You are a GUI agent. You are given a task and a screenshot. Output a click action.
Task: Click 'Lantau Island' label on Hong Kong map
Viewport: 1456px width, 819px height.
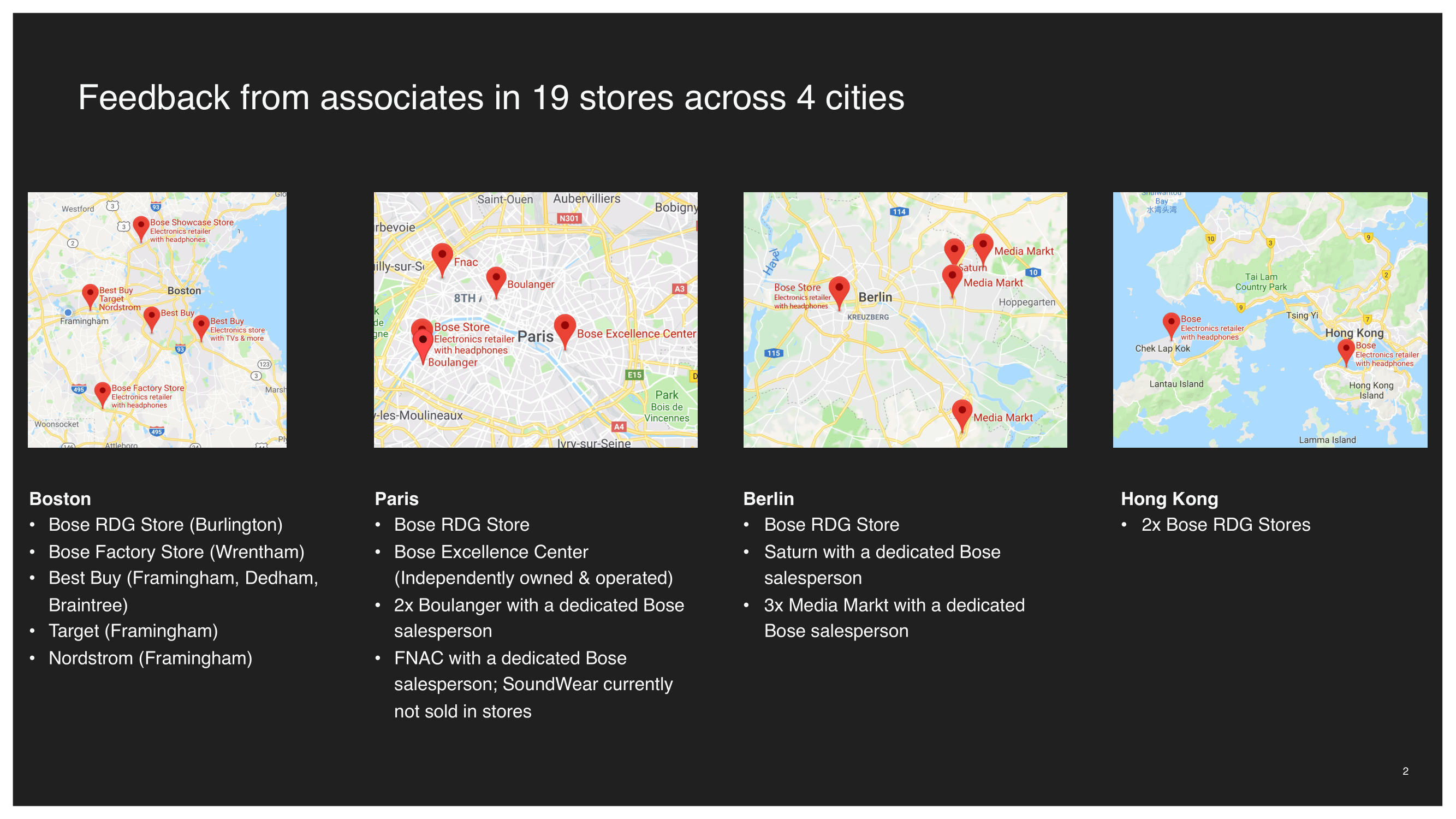tap(1176, 384)
